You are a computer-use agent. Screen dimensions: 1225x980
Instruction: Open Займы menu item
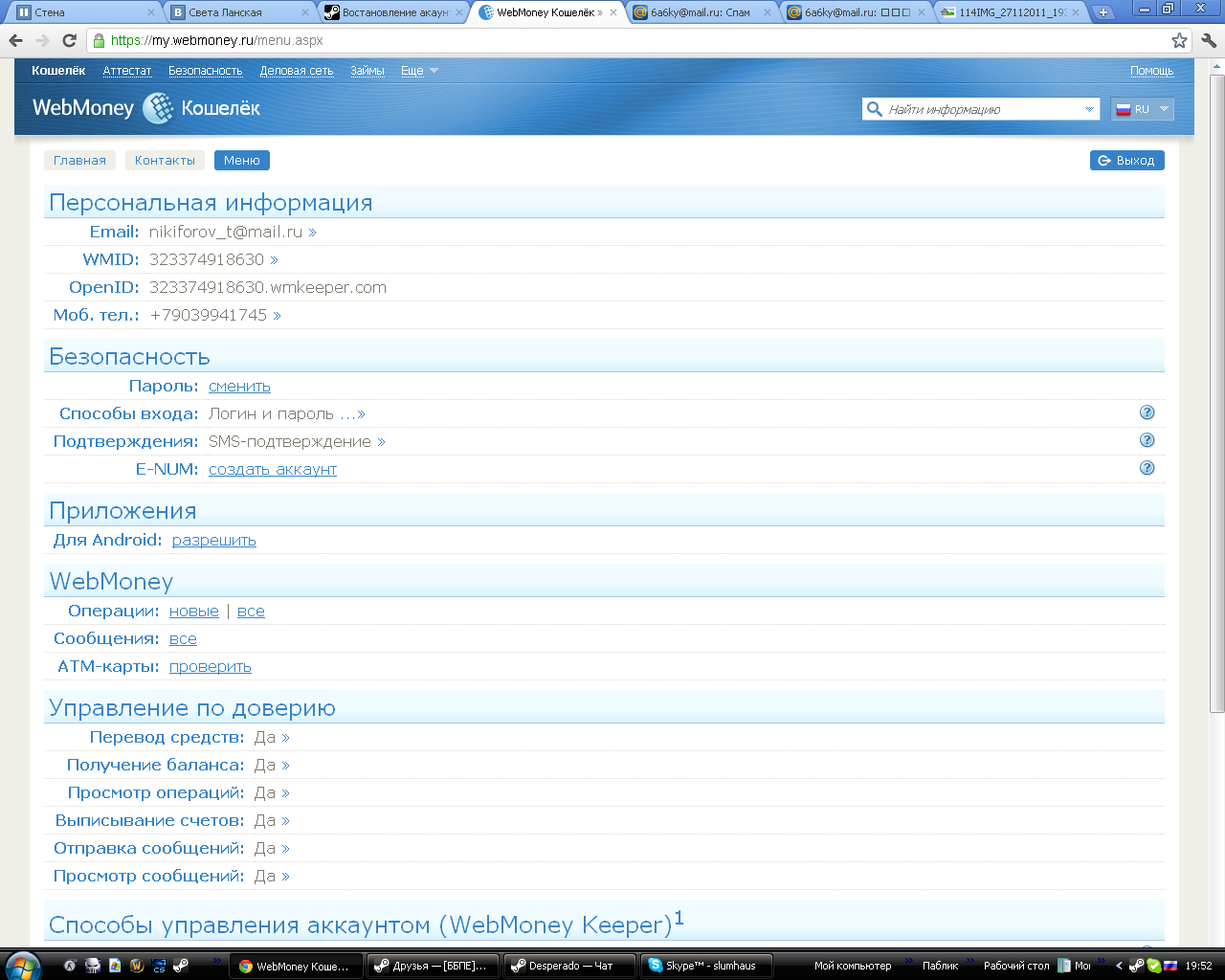point(367,71)
